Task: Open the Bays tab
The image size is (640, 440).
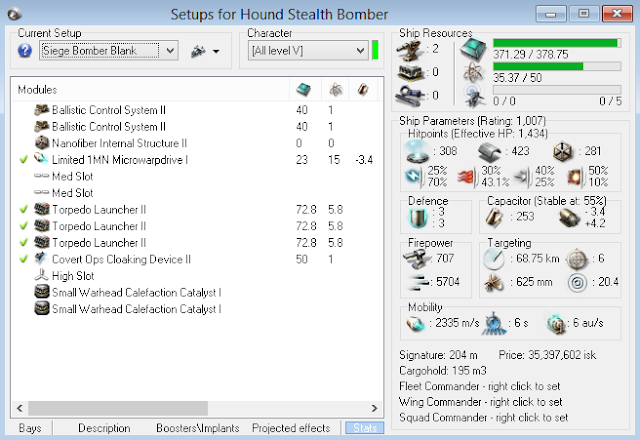Action: coord(30,428)
